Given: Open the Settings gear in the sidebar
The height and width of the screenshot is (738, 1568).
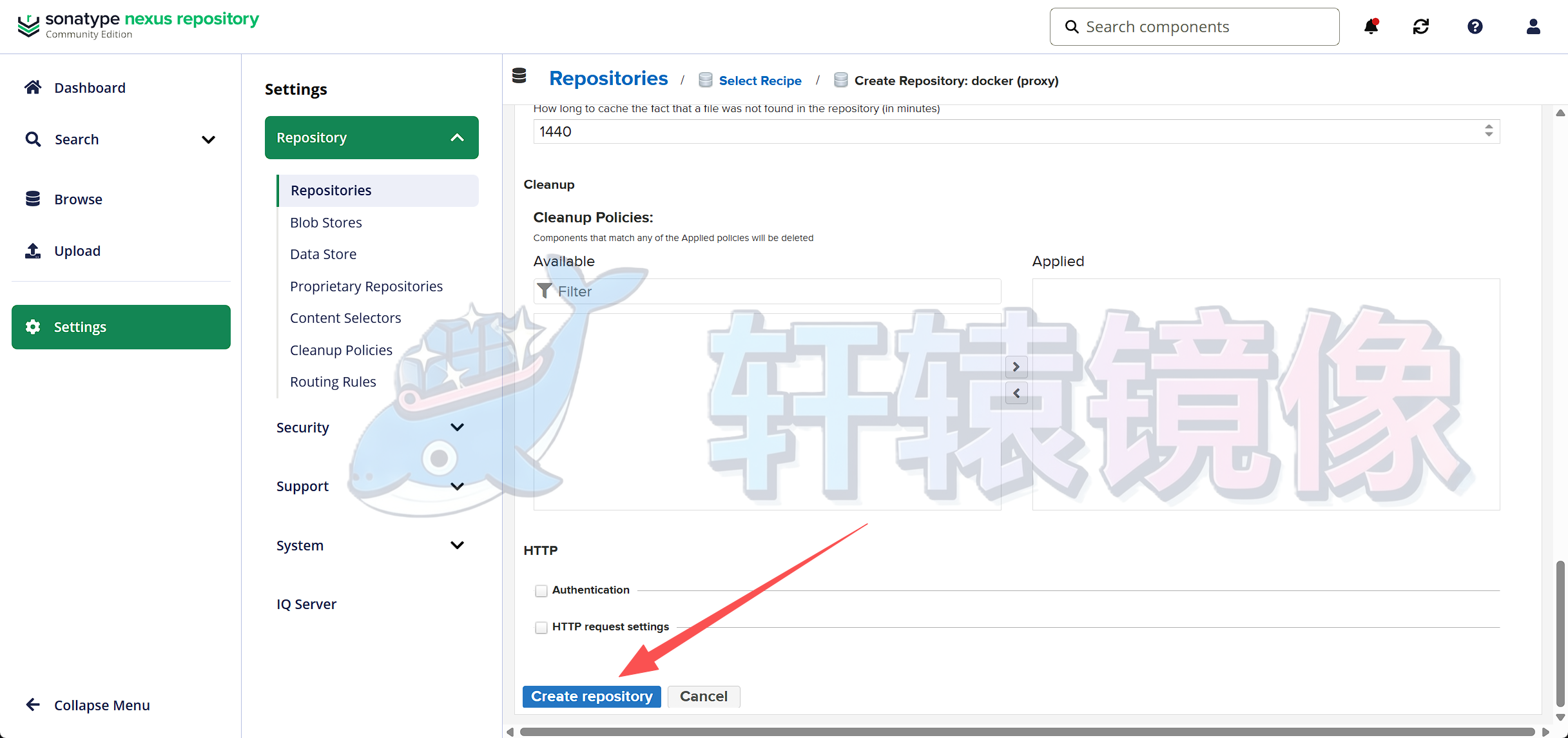Looking at the screenshot, I should point(33,327).
